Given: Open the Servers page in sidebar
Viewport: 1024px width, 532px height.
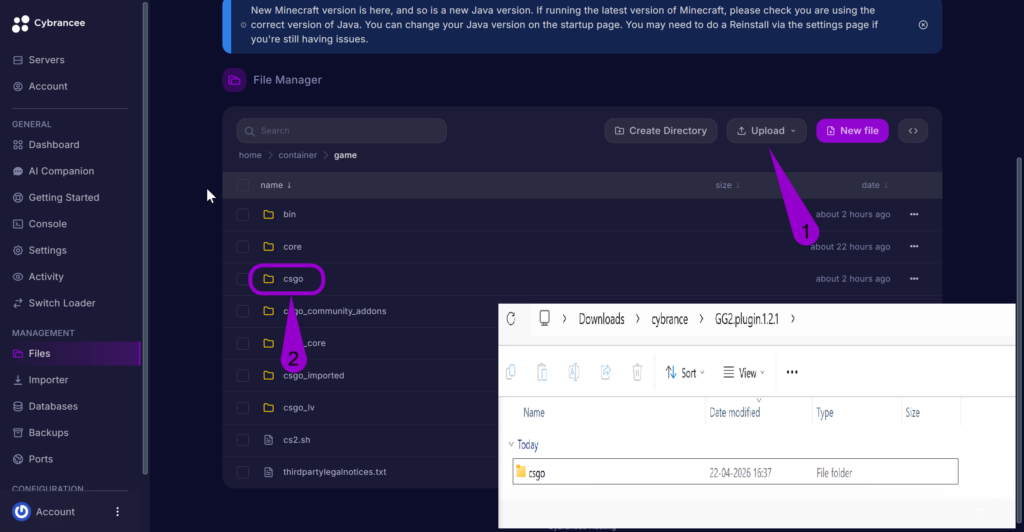Looking at the screenshot, I should point(39,60).
